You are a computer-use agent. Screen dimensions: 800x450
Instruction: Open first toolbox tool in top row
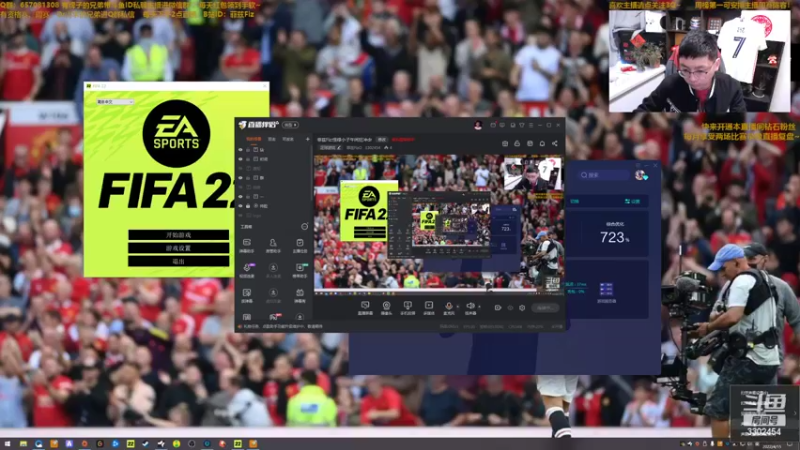tap(246, 245)
